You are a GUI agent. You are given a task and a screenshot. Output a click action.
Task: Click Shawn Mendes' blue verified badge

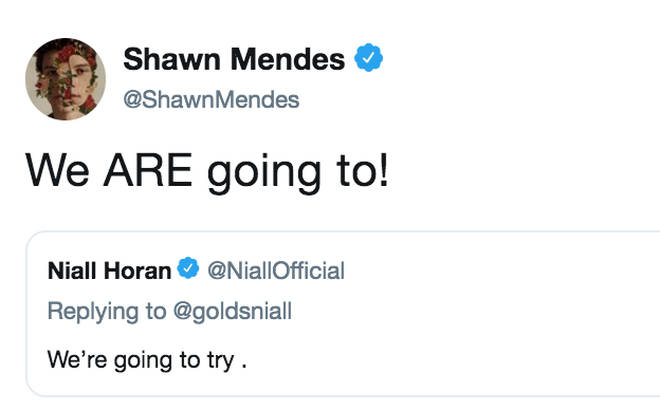click(x=368, y=57)
